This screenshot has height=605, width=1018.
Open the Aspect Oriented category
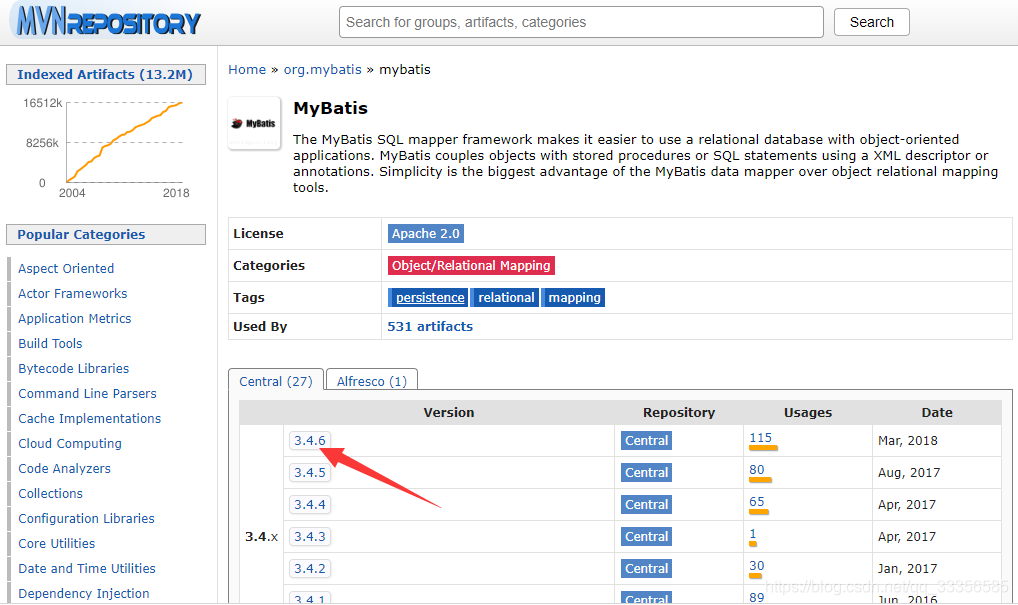pyautogui.click(x=66, y=268)
